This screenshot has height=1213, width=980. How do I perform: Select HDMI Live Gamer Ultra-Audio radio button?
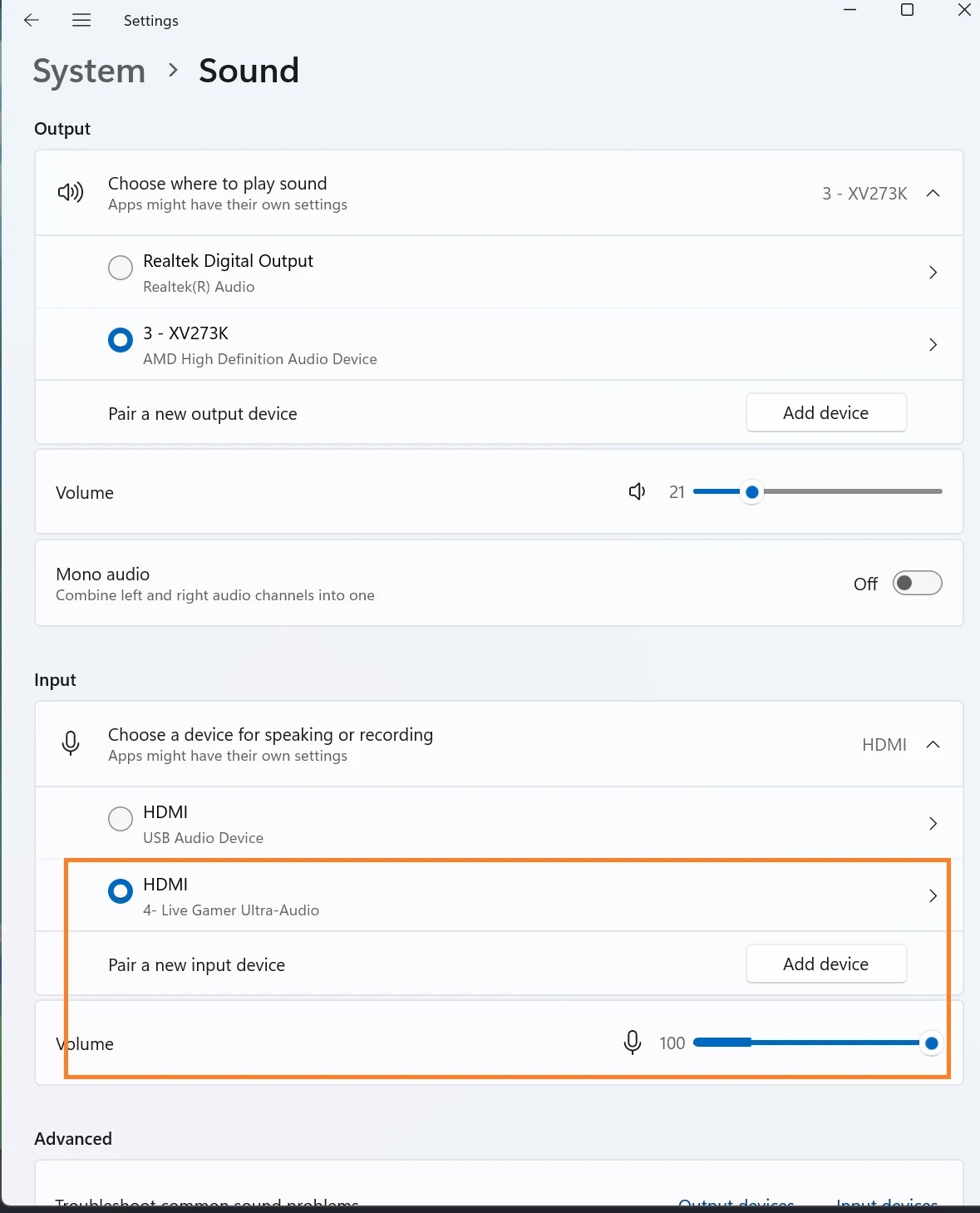point(121,891)
